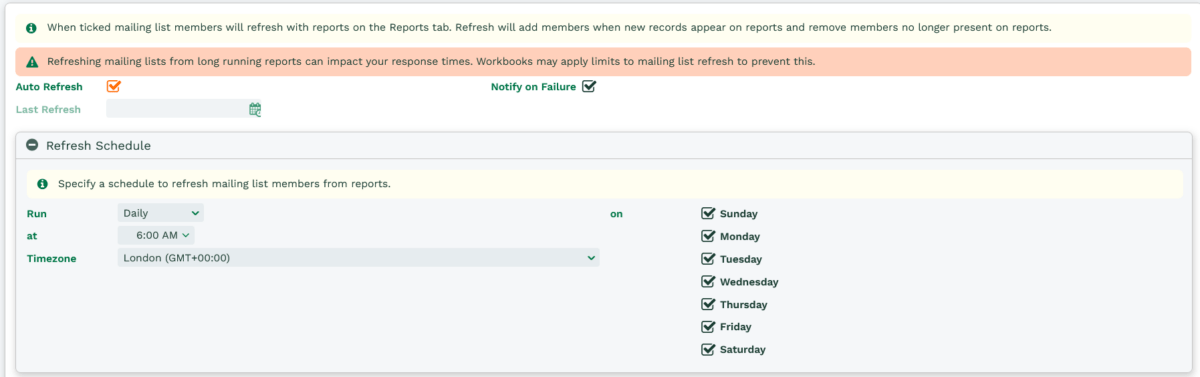Click the warning triangle icon in the orange banner
The image size is (1200, 377).
click(31, 61)
